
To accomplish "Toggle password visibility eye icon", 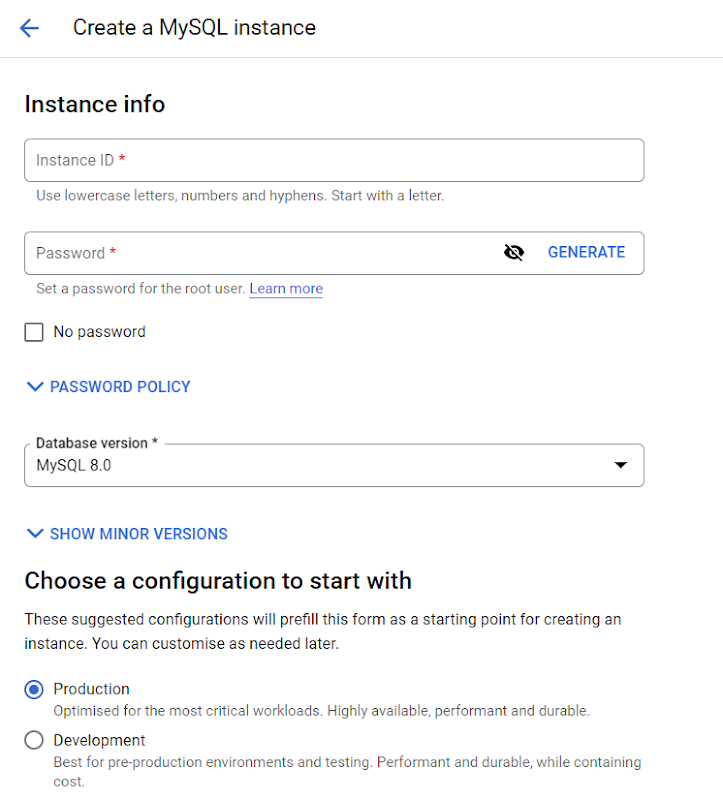I will 514,253.
